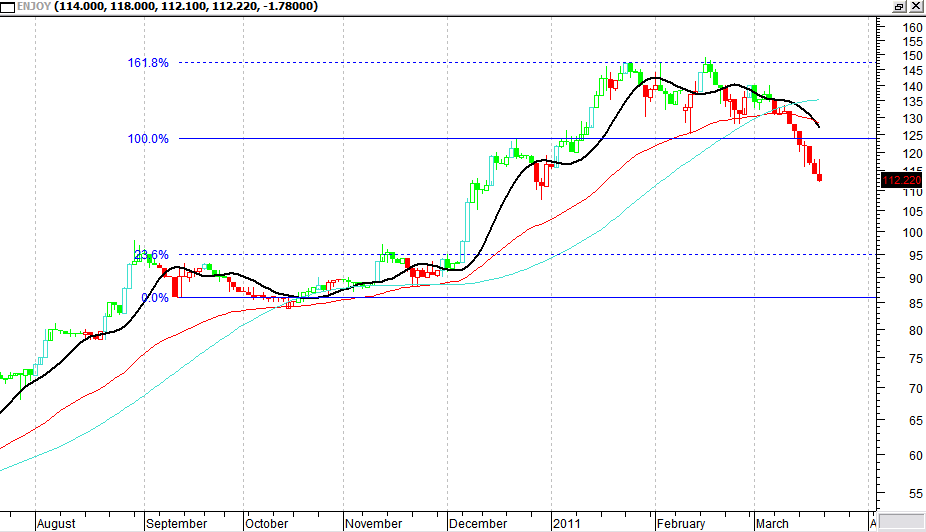Click the 65 price axis value
The image size is (926, 532).
(916, 420)
